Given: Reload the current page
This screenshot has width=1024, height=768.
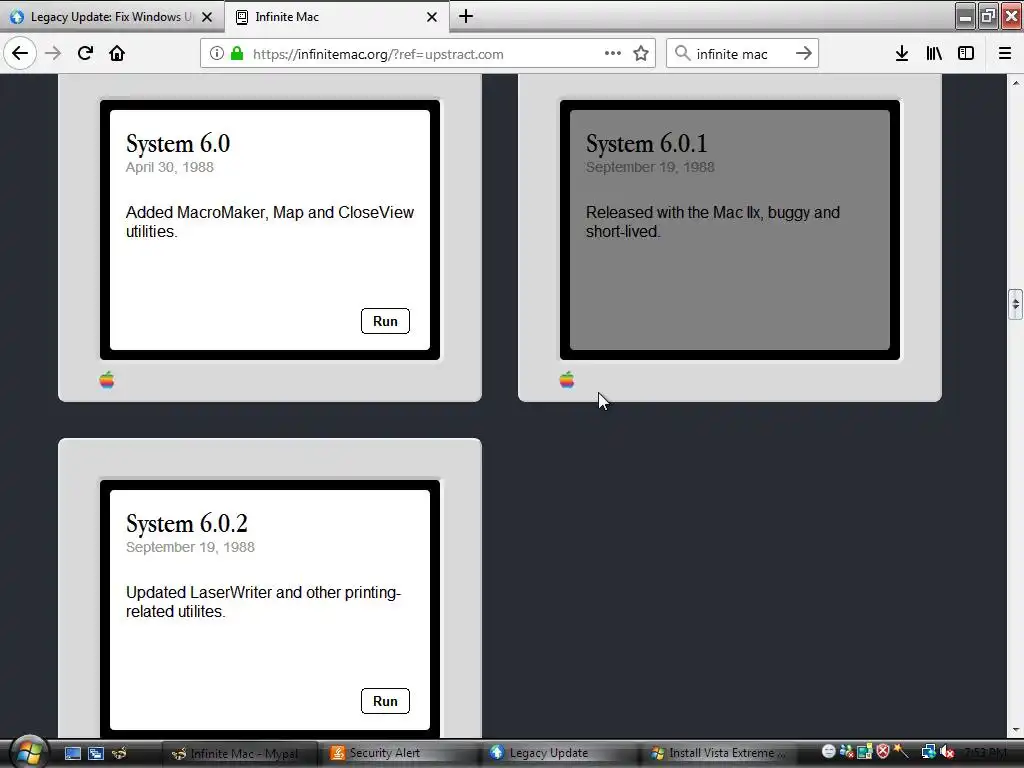Looking at the screenshot, I should (85, 54).
